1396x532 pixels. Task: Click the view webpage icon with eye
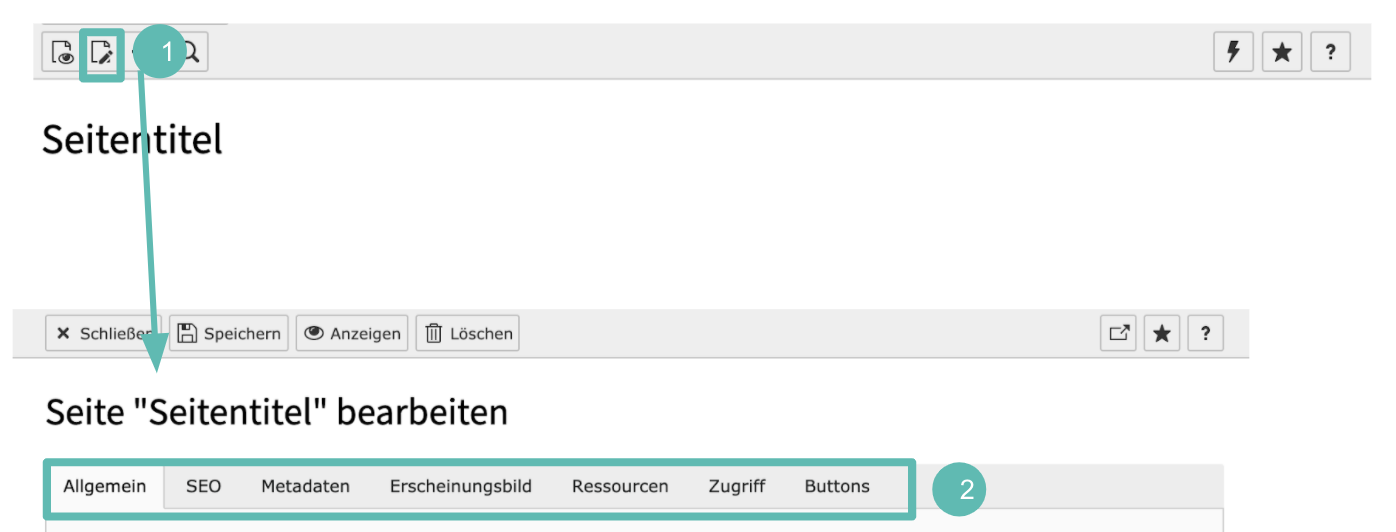coord(62,53)
